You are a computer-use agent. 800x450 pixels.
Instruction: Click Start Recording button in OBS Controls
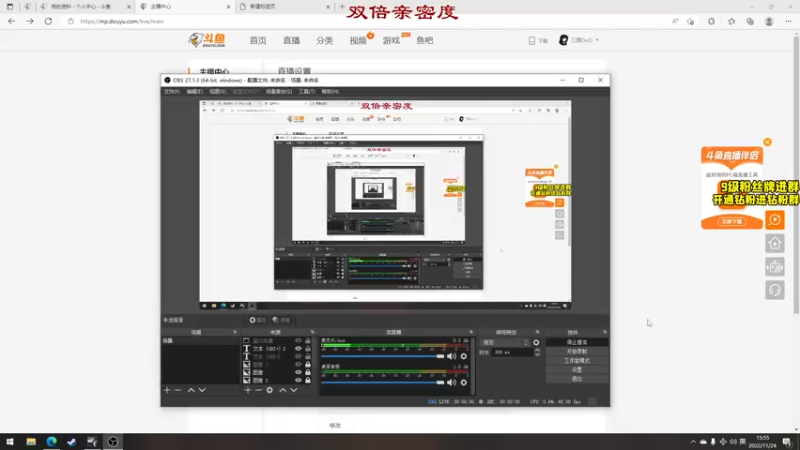click(x=577, y=352)
